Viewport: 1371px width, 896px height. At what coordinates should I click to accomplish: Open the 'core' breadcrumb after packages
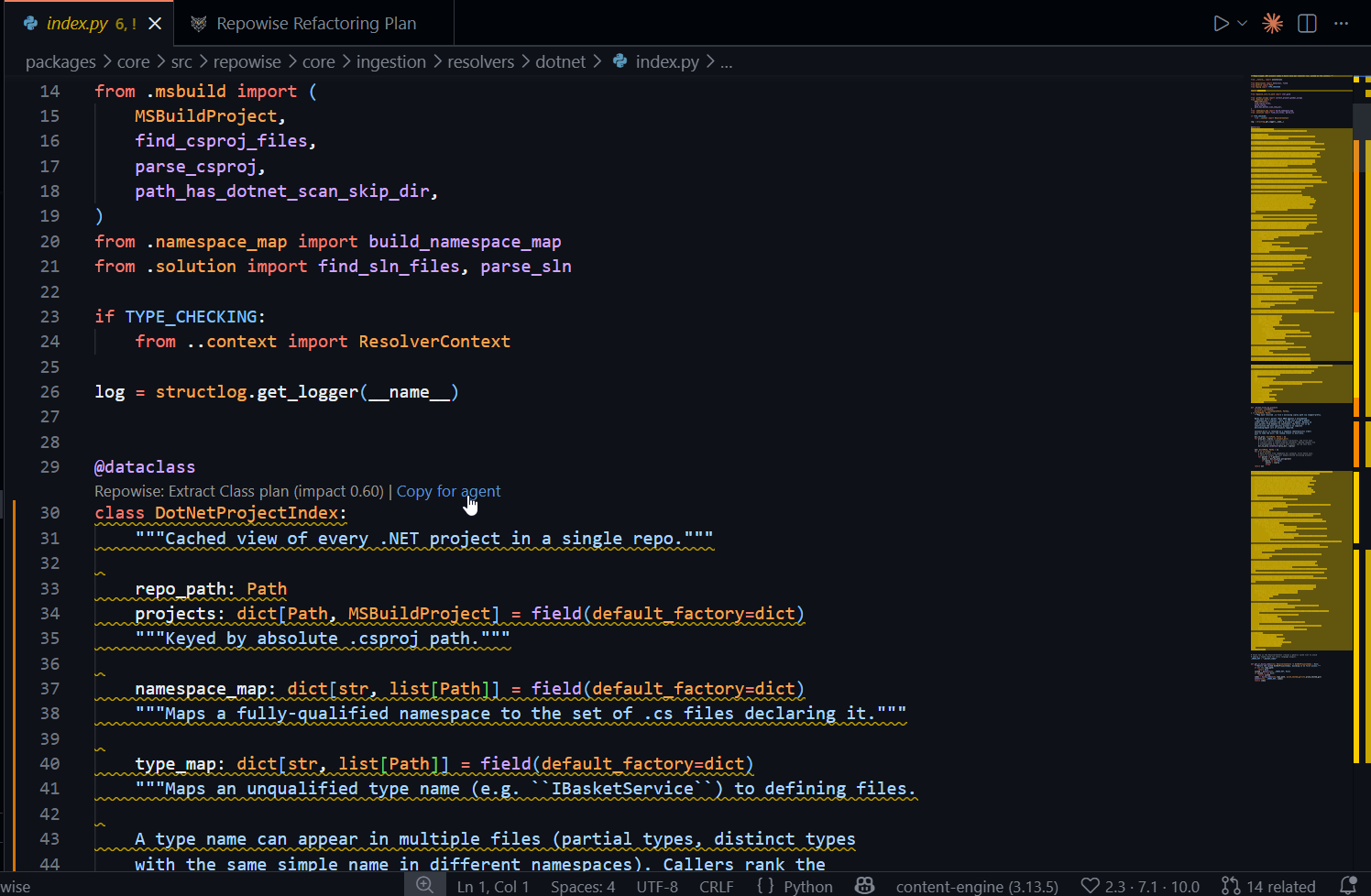133,61
